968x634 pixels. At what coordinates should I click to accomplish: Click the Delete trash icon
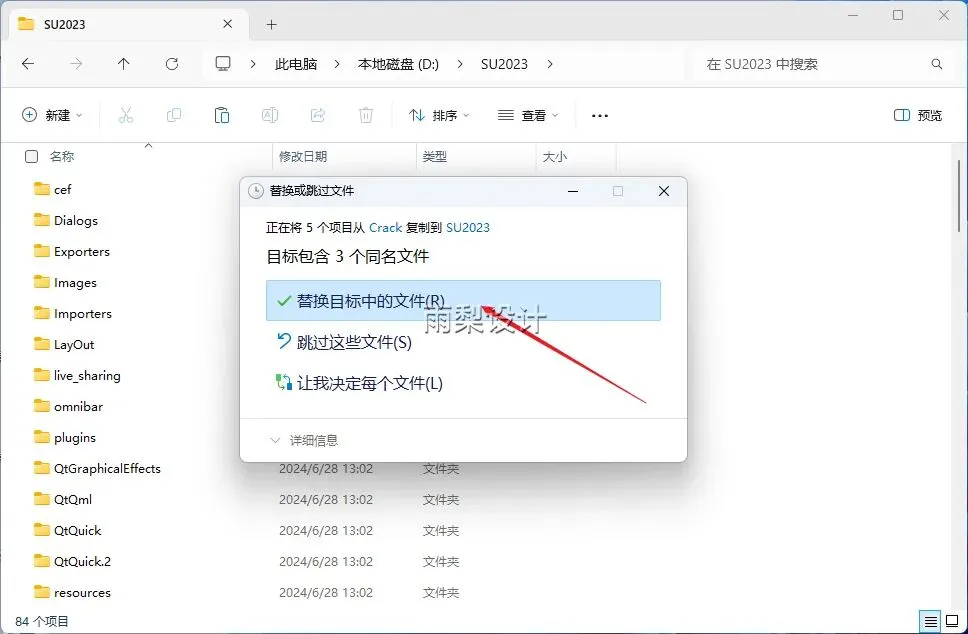[x=366, y=115]
